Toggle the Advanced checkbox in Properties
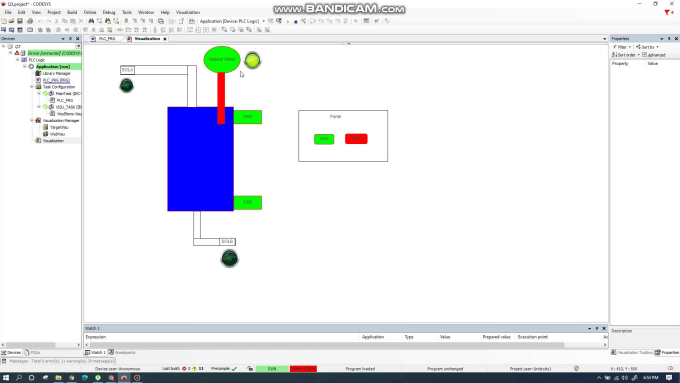The height and width of the screenshot is (383, 680). click(x=644, y=55)
